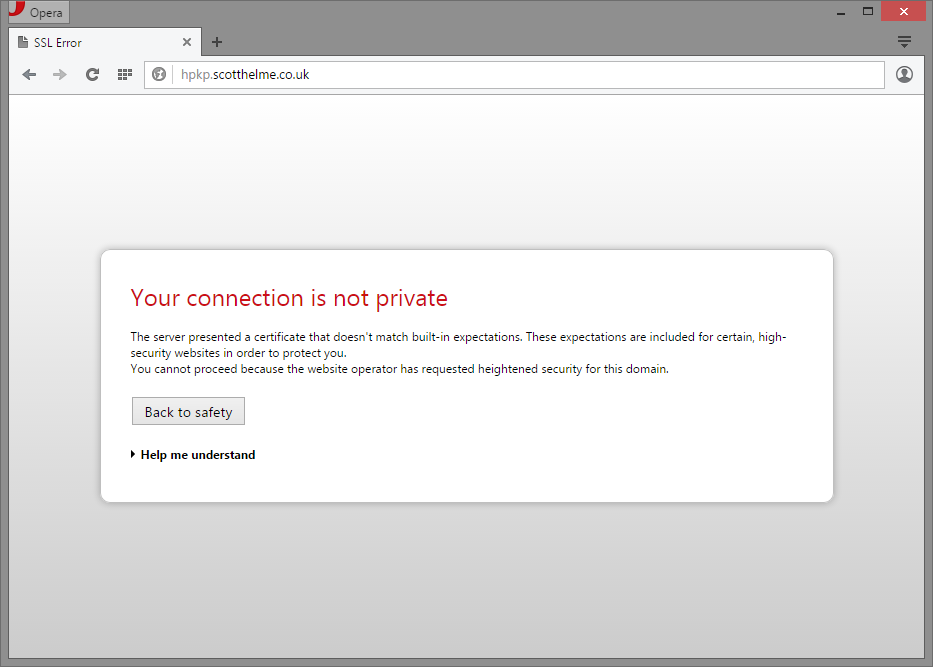
Task: Click the Back to safety button
Action: (x=188, y=412)
